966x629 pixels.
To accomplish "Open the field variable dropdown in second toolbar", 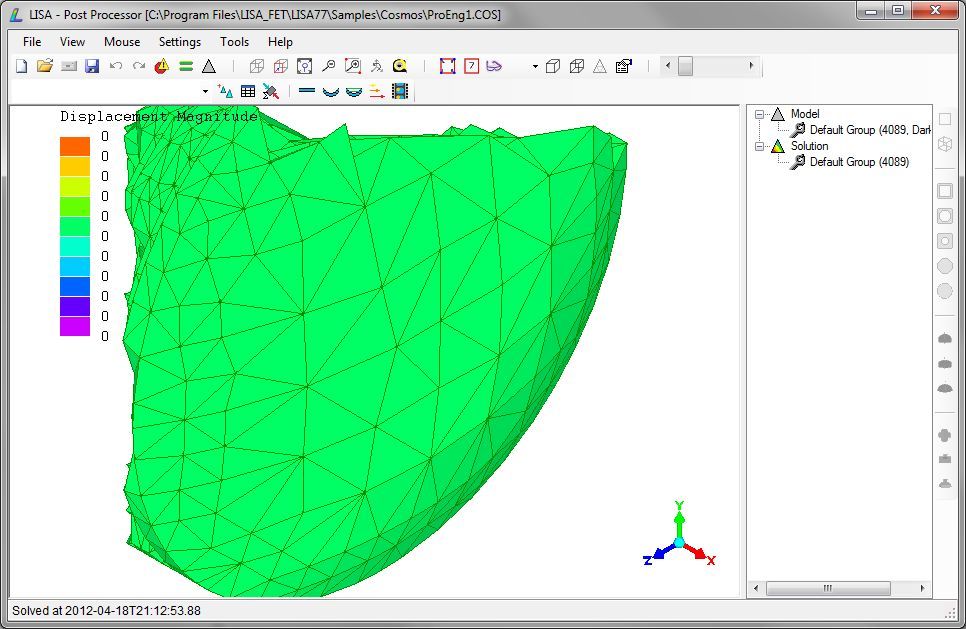I will point(205,92).
